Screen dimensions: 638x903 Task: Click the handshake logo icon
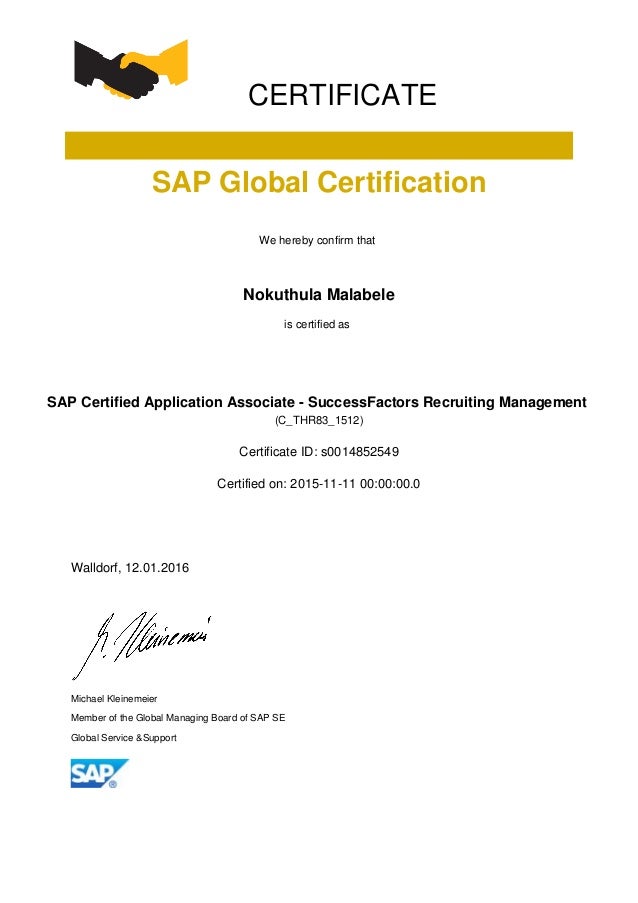(x=131, y=69)
